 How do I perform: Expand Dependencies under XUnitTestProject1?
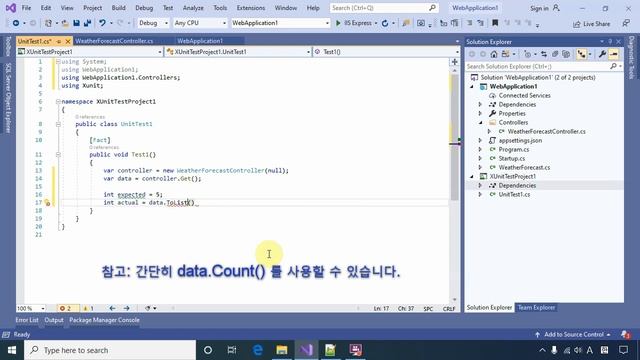[480, 185]
